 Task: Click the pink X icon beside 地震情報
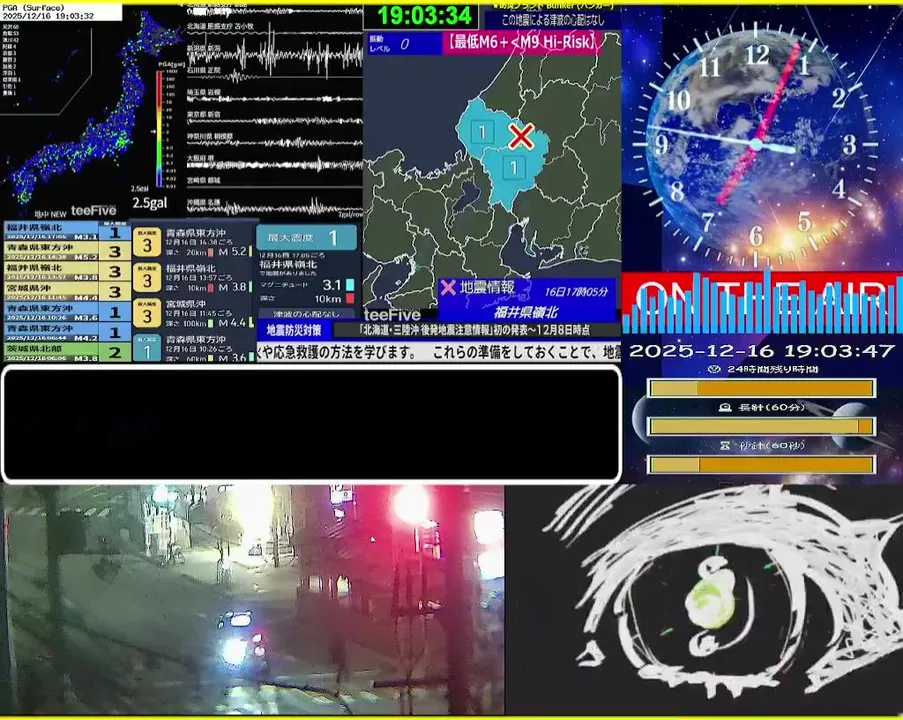448,287
